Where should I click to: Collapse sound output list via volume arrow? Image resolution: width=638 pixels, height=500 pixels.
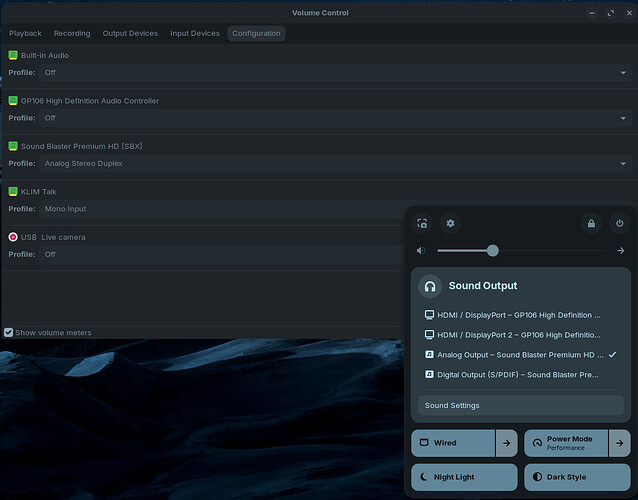click(621, 251)
